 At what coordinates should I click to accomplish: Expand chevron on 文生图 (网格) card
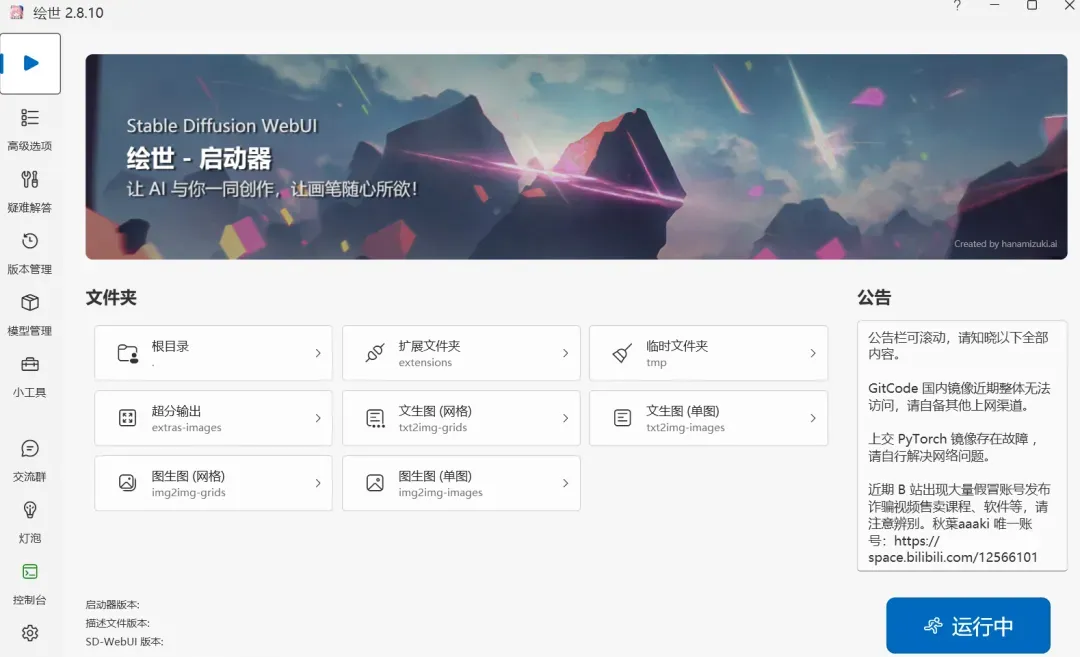pyautogui.click(x=565, y=418)
